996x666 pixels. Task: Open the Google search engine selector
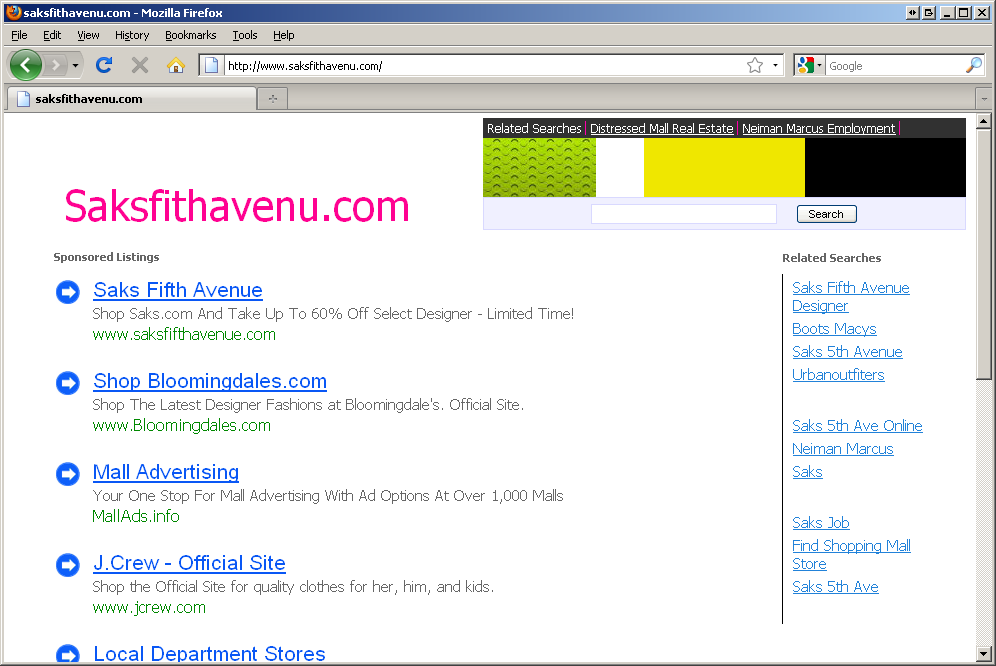[809, 65]
